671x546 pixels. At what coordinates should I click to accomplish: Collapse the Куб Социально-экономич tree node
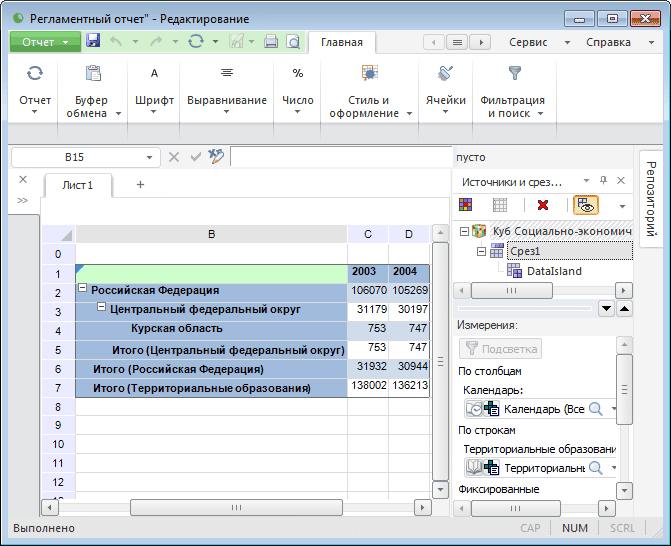point(464,231)
